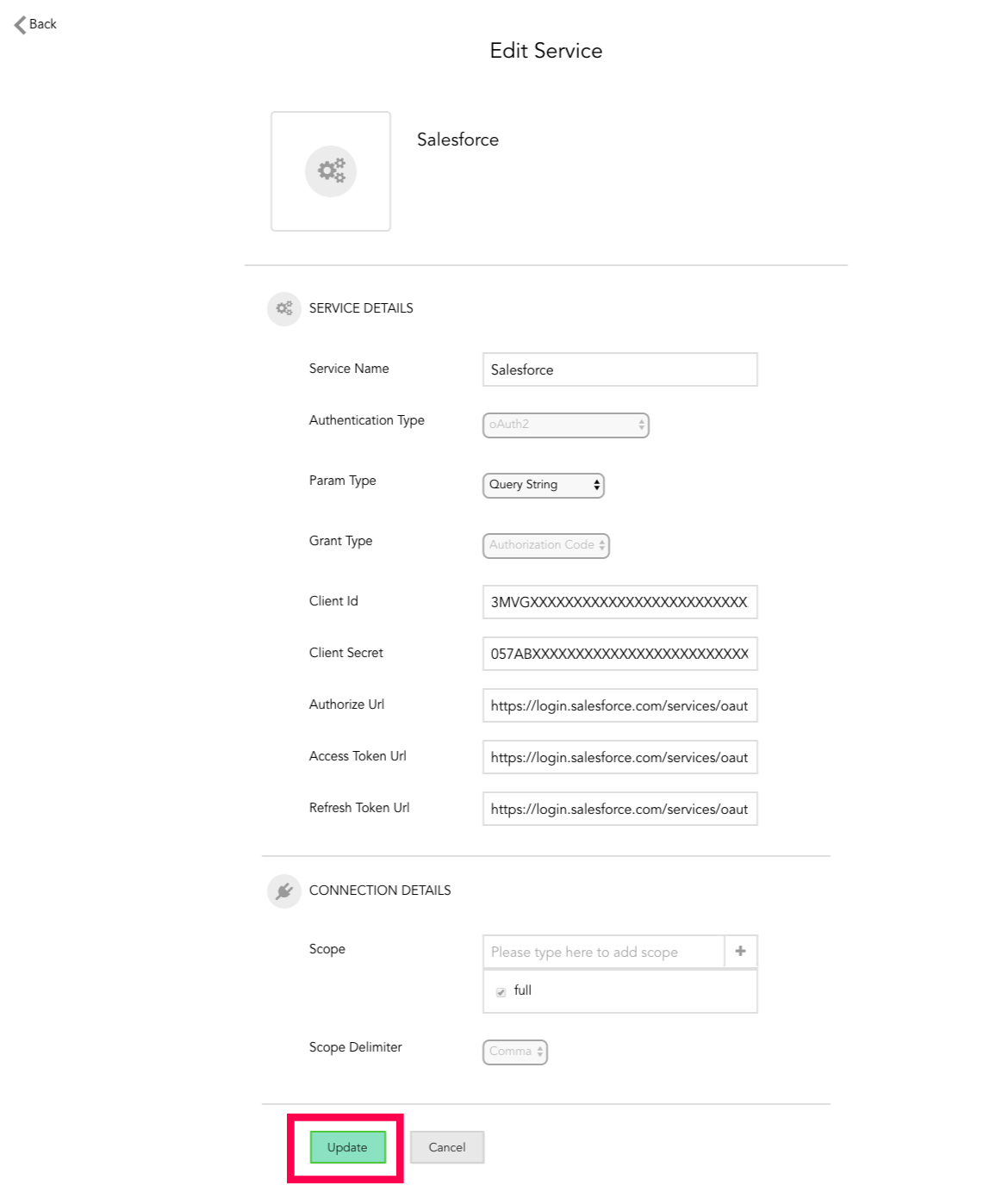Open the Authentication Type dropdown

click(565, 425)
